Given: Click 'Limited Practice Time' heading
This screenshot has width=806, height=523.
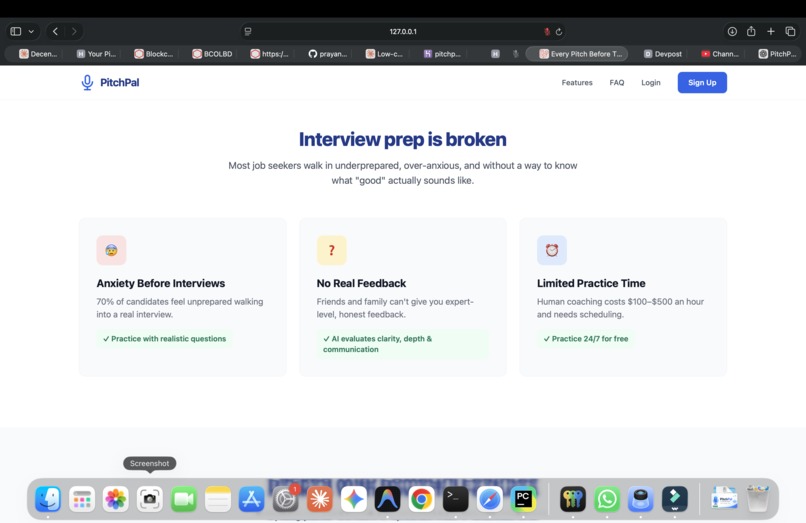Looking at the screenshot, I should (x=591, y=283).
